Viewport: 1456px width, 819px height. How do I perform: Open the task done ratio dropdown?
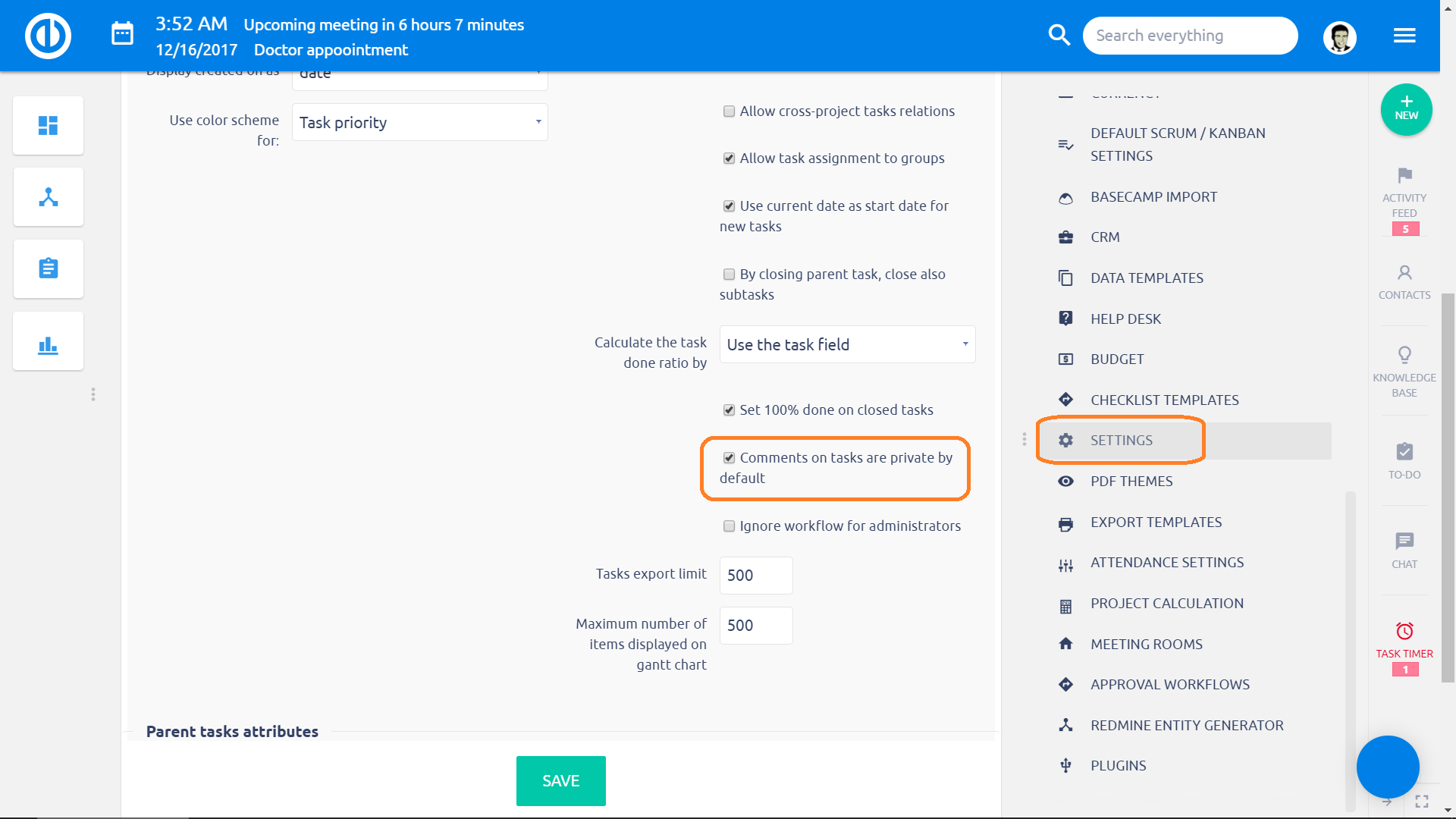(847, 344)
